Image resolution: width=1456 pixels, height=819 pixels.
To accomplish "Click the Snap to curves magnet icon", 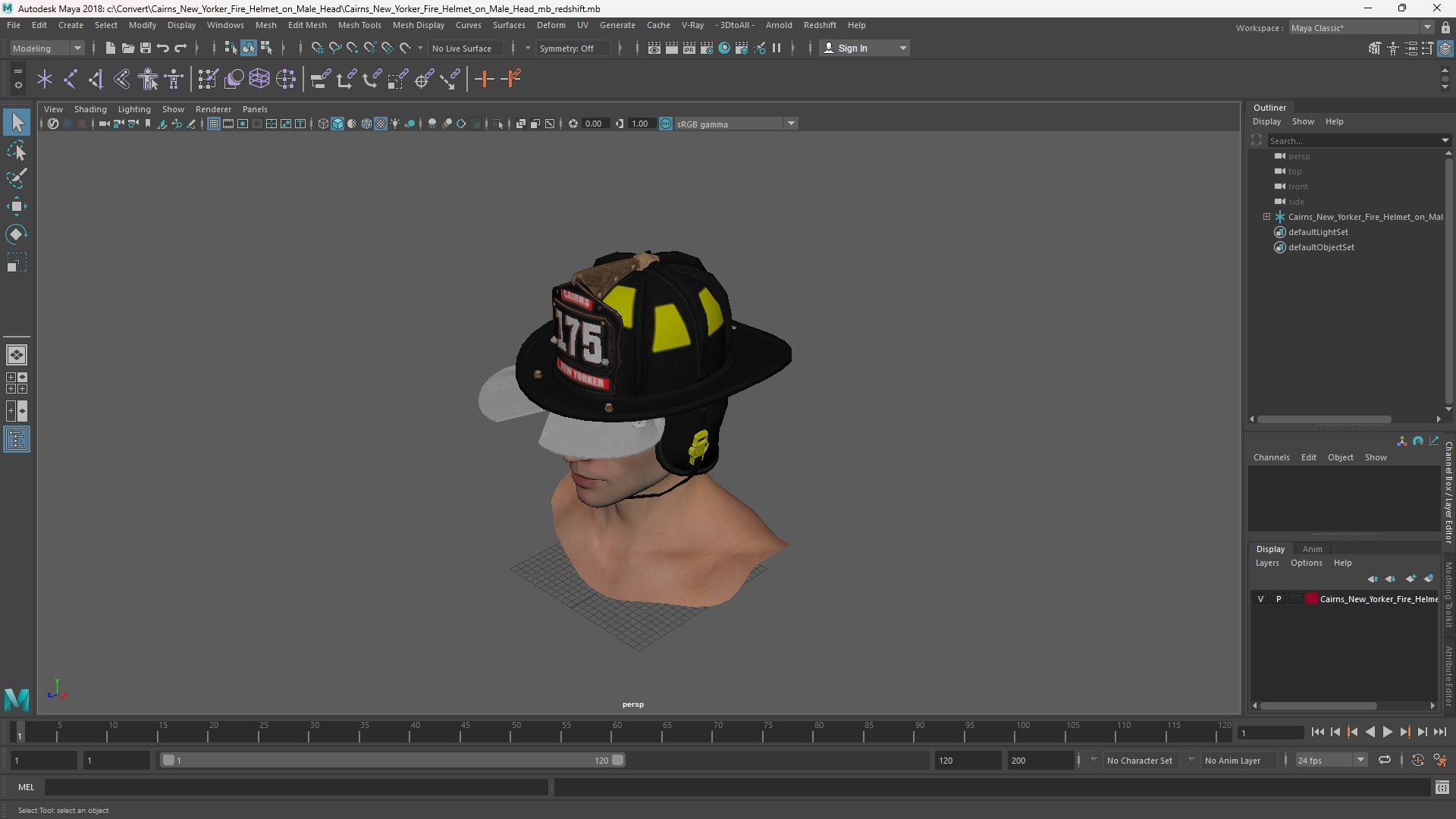I will (334, 48).
